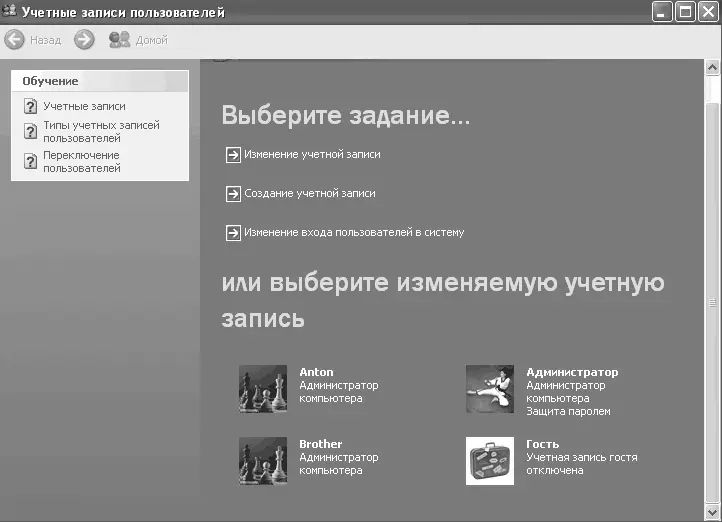Click the Back arrow icon
This screenshot has width=722, height=522.
pos(14,40)
